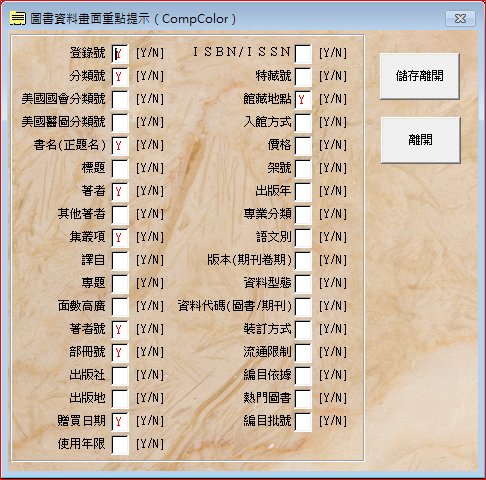Click the 標題 input box
The height and width of the screenshot is (480, 486).
click(x=120, y=169)
